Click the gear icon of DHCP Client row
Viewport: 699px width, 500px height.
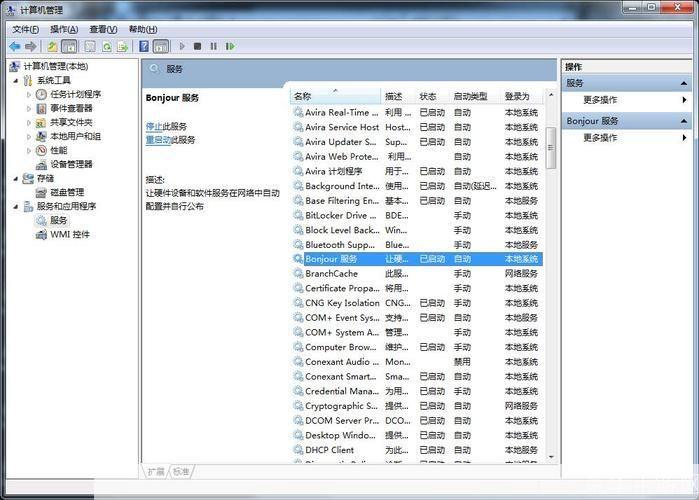[x=298, y=450]
